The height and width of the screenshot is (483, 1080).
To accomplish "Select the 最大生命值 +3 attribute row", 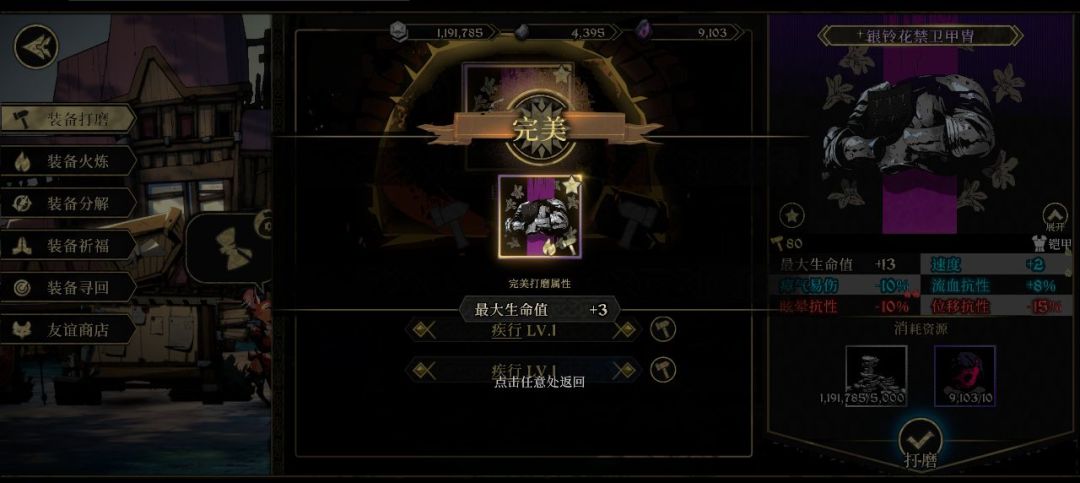I will click(540, 310).
